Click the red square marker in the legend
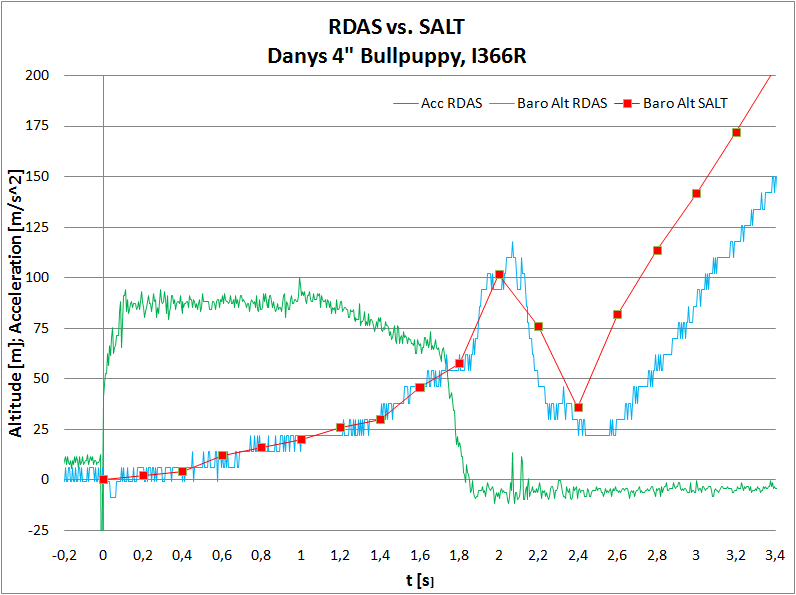Screen dimensions: 796x595 [629, 102]
